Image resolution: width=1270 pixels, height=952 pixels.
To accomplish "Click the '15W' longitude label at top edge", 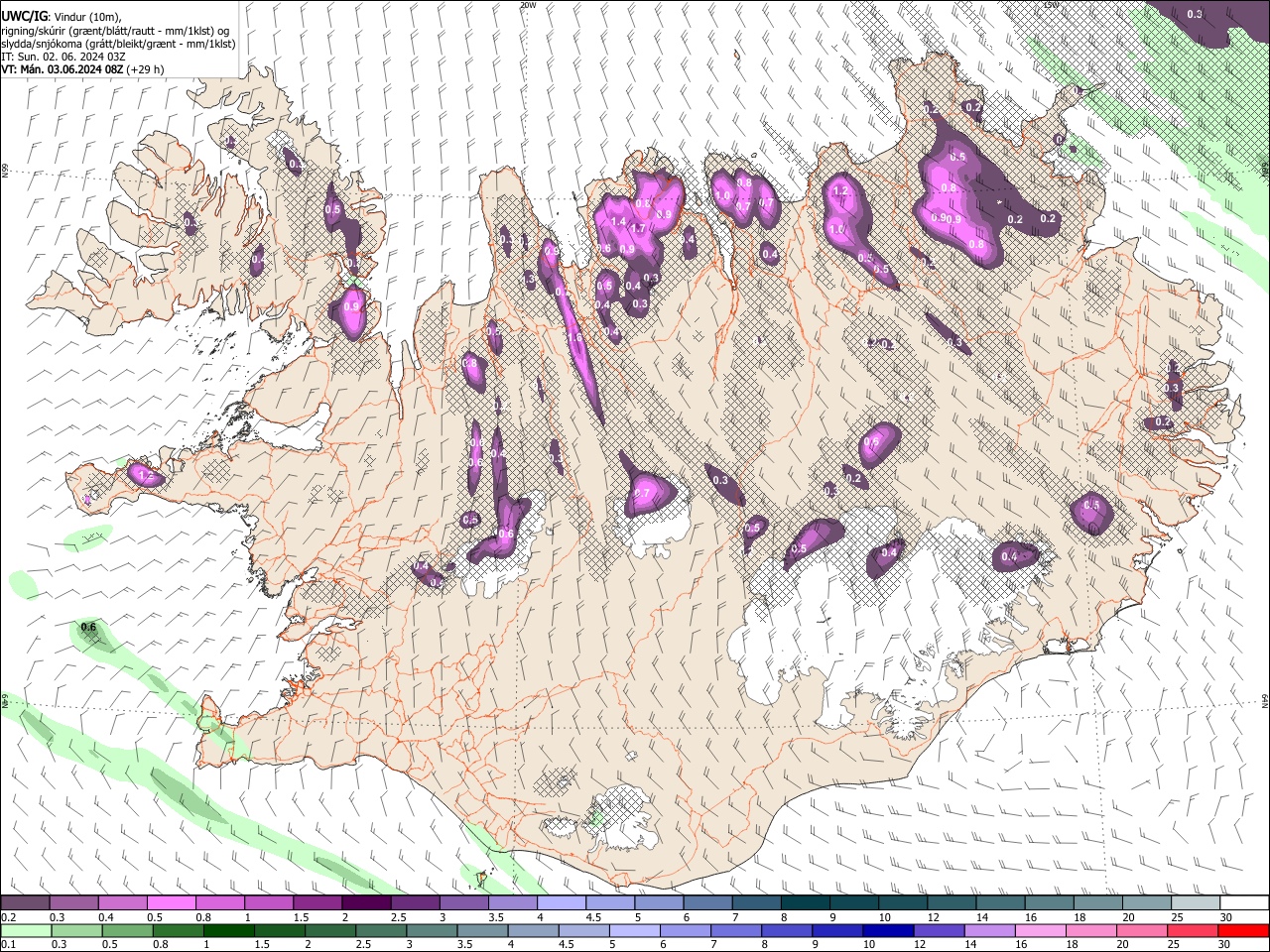I will pos(1053,5).
